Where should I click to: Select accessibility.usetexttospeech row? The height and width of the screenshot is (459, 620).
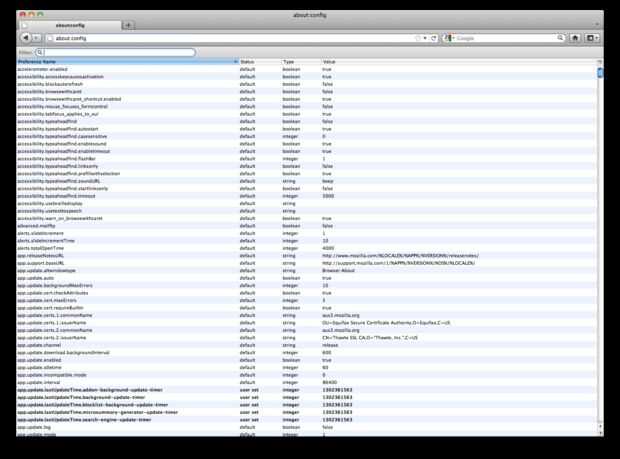point(306,211)
